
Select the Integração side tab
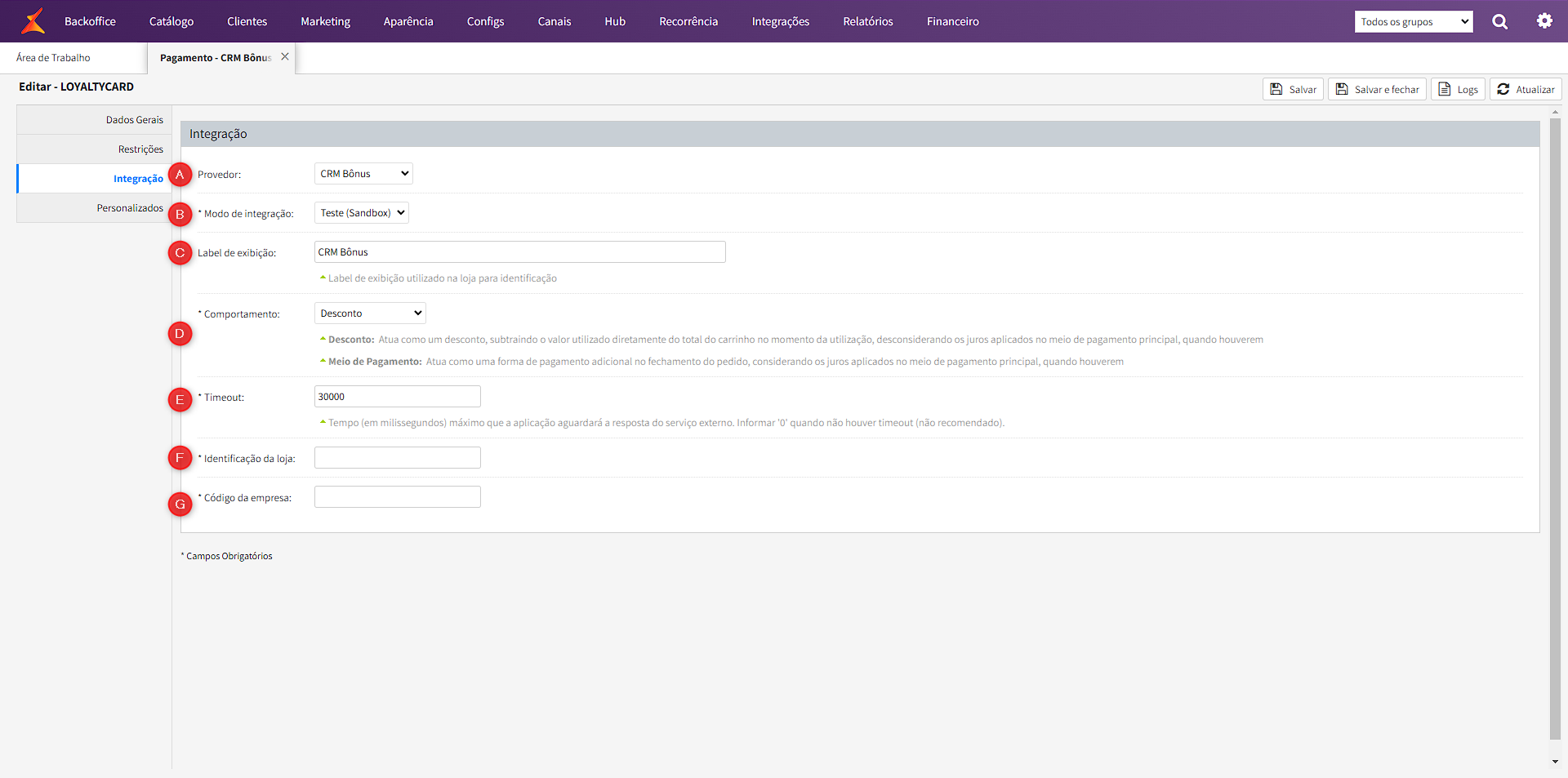pyautogui.click(x=94, y=179)
